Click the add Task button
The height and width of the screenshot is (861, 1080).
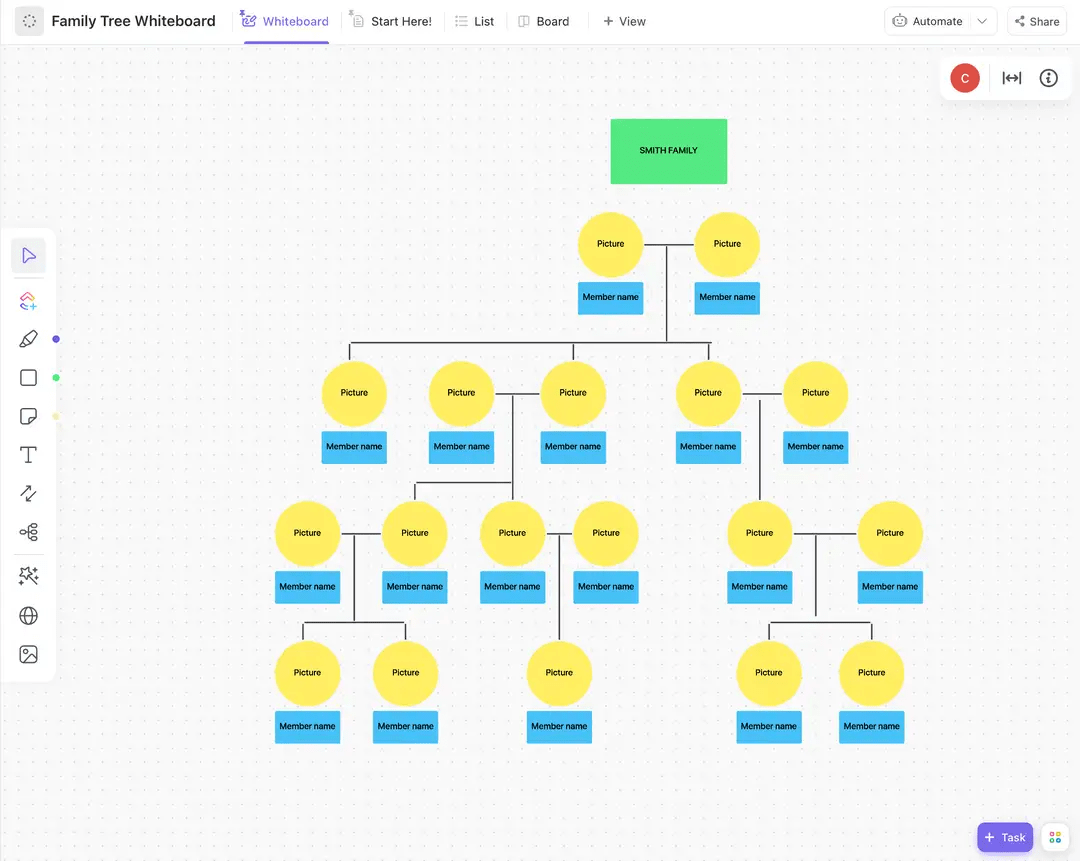click(1005, 838)
